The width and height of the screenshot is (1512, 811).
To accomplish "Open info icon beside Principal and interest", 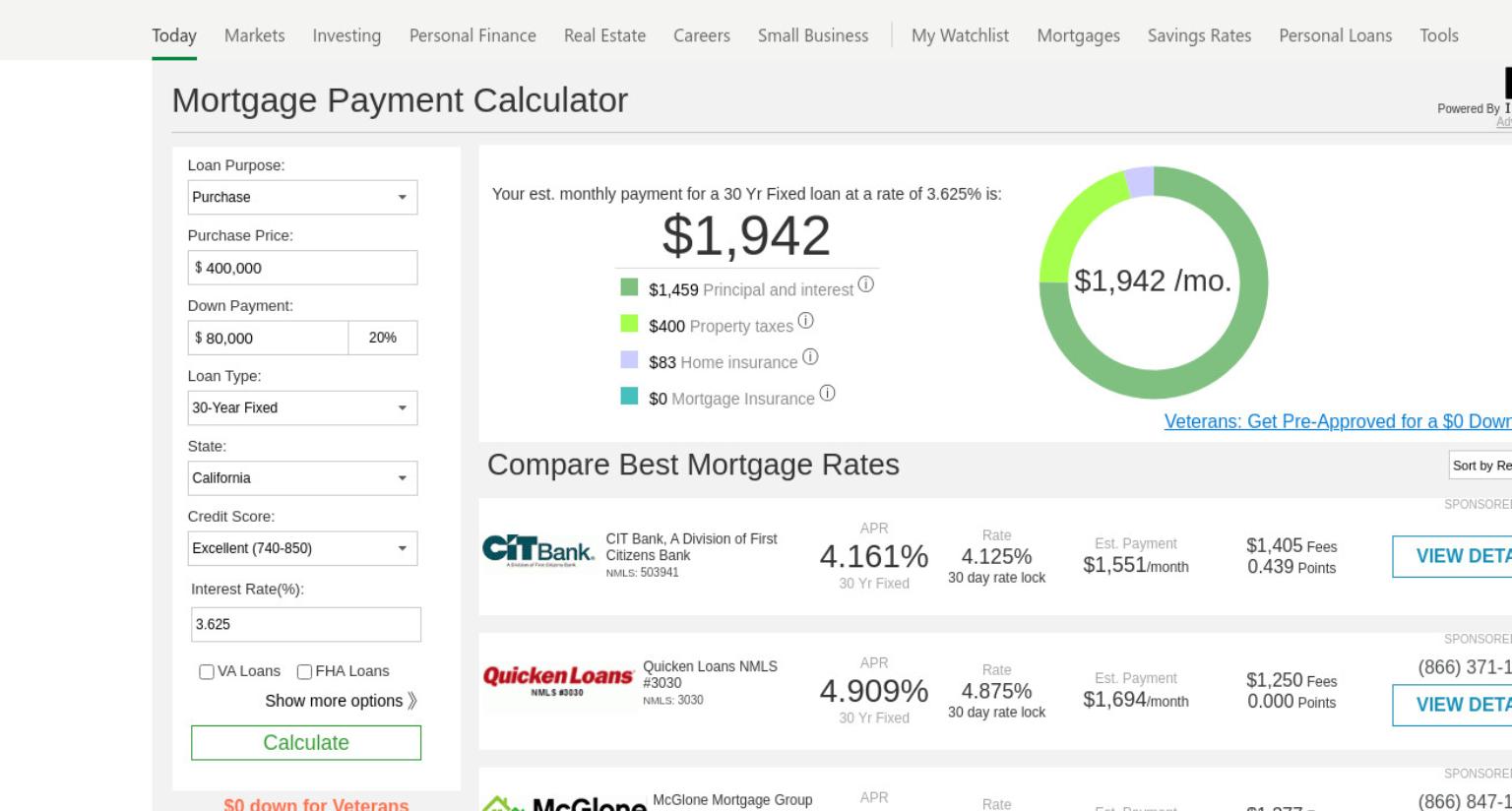I will (865, 284).
